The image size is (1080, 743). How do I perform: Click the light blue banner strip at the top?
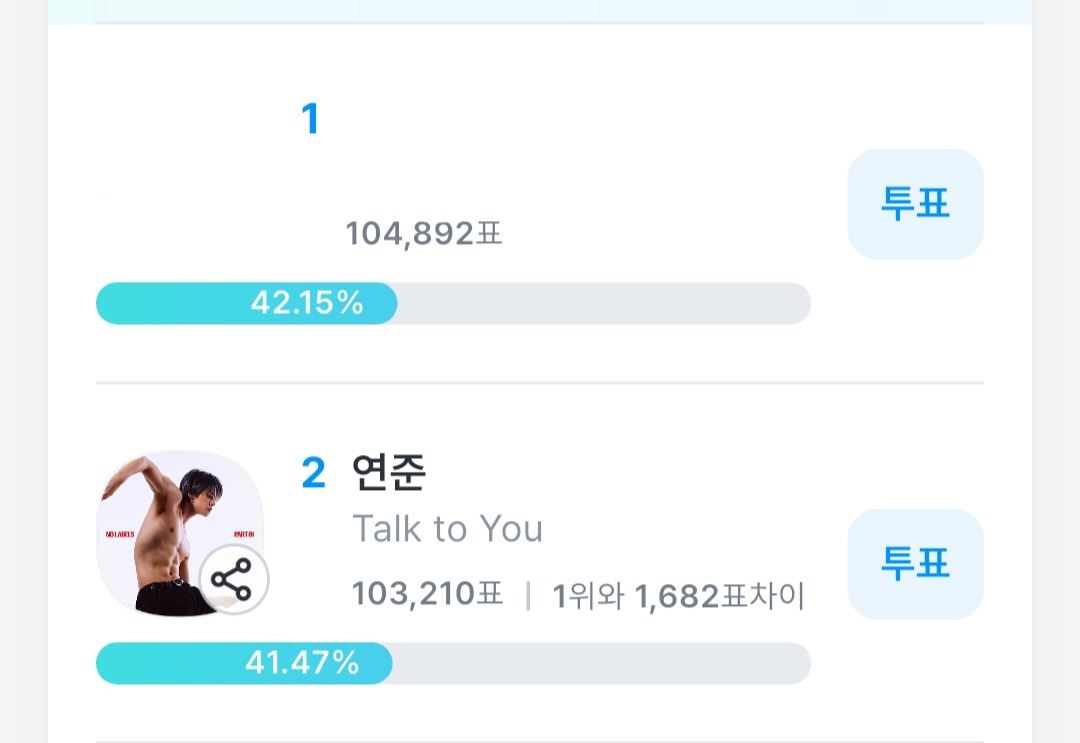pos(540,10)
